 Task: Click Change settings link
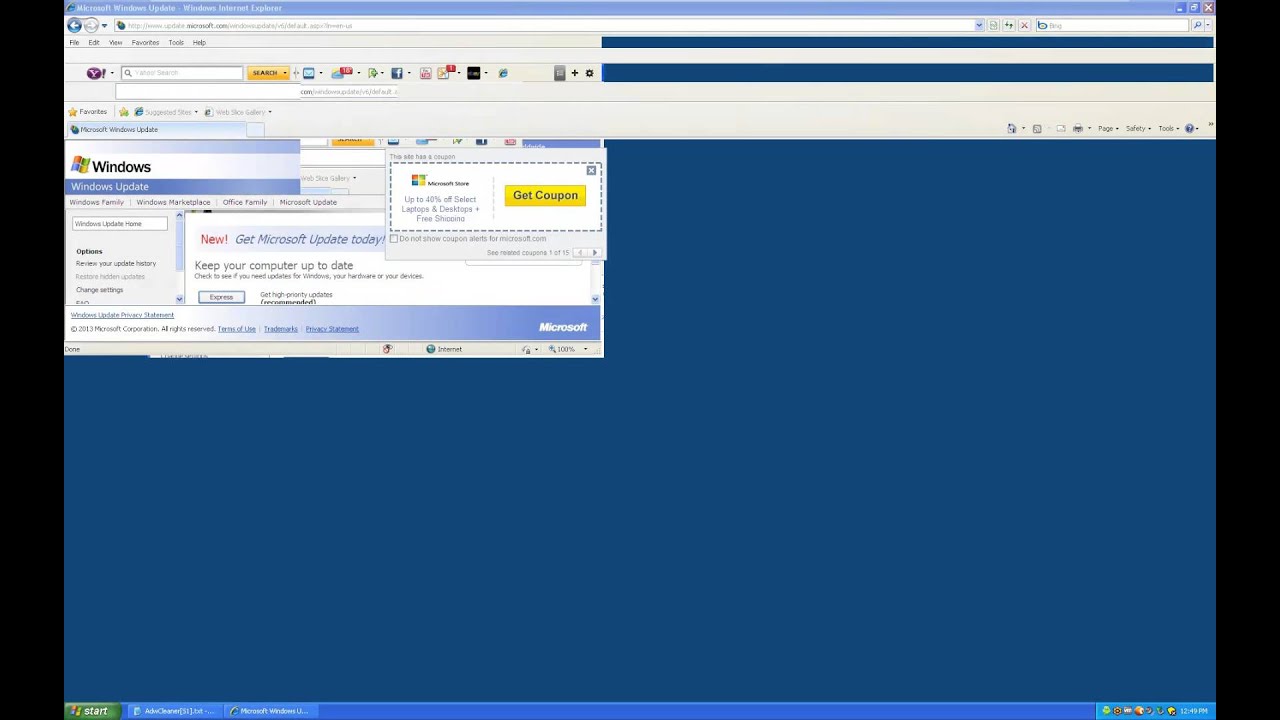(100, 290)
